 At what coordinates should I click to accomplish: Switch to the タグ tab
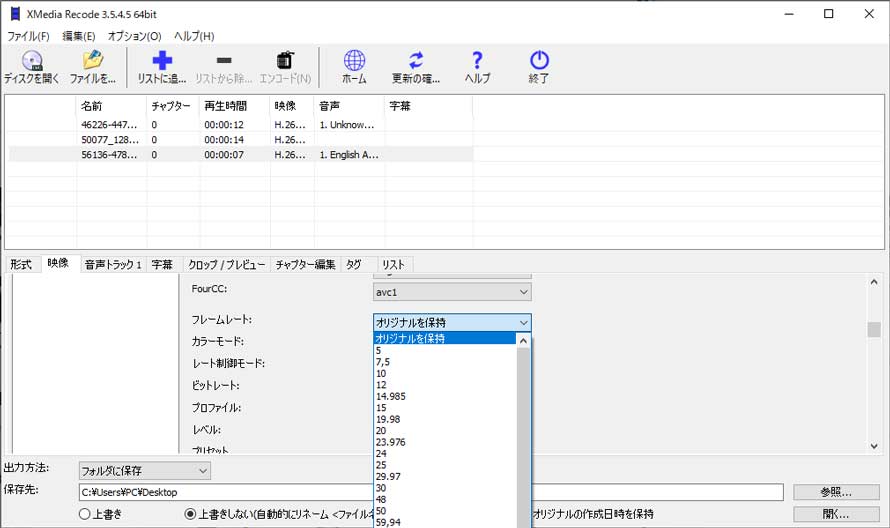tap(354, 264)
